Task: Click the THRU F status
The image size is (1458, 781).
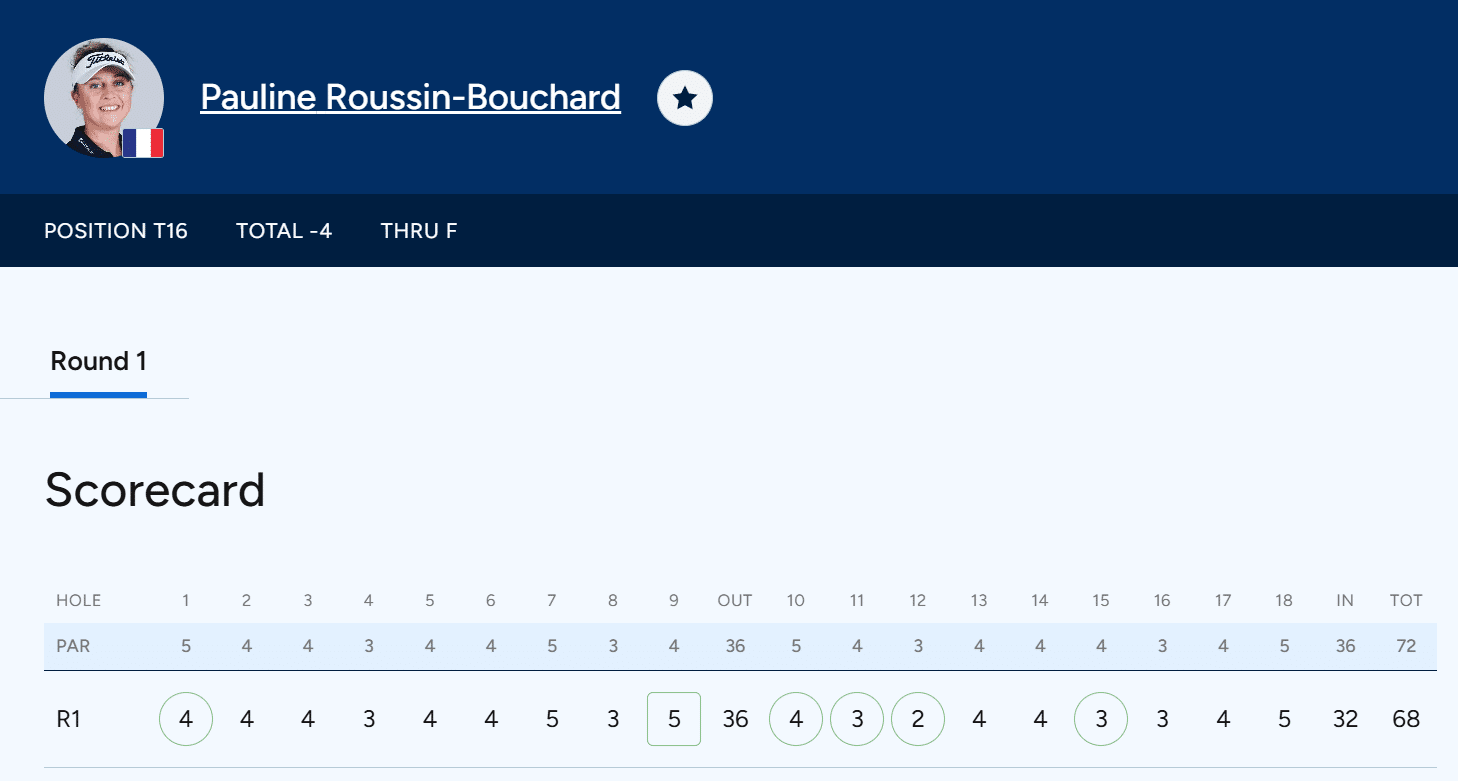Action: coord(419,231)
